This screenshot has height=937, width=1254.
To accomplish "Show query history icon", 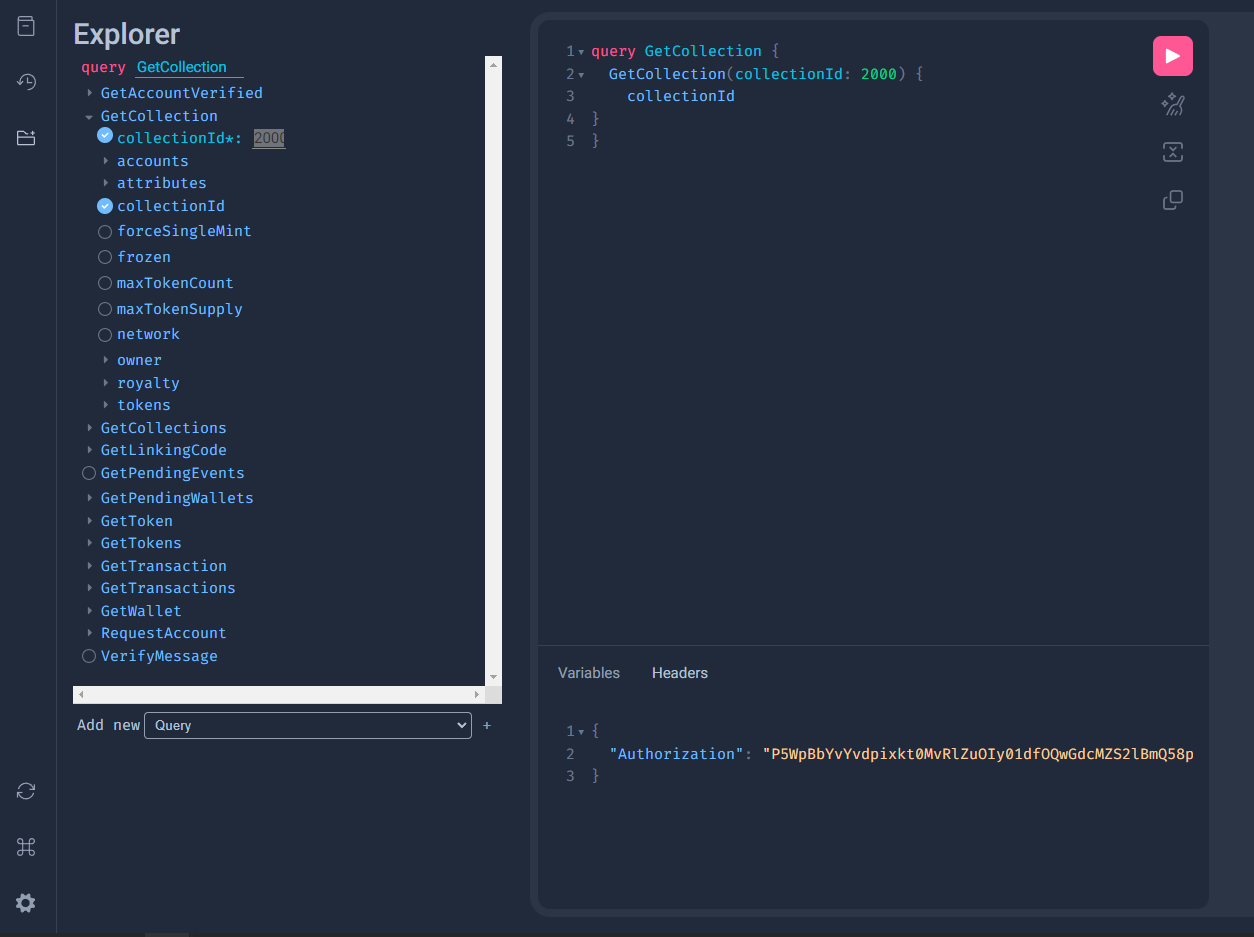I will 26,82.
